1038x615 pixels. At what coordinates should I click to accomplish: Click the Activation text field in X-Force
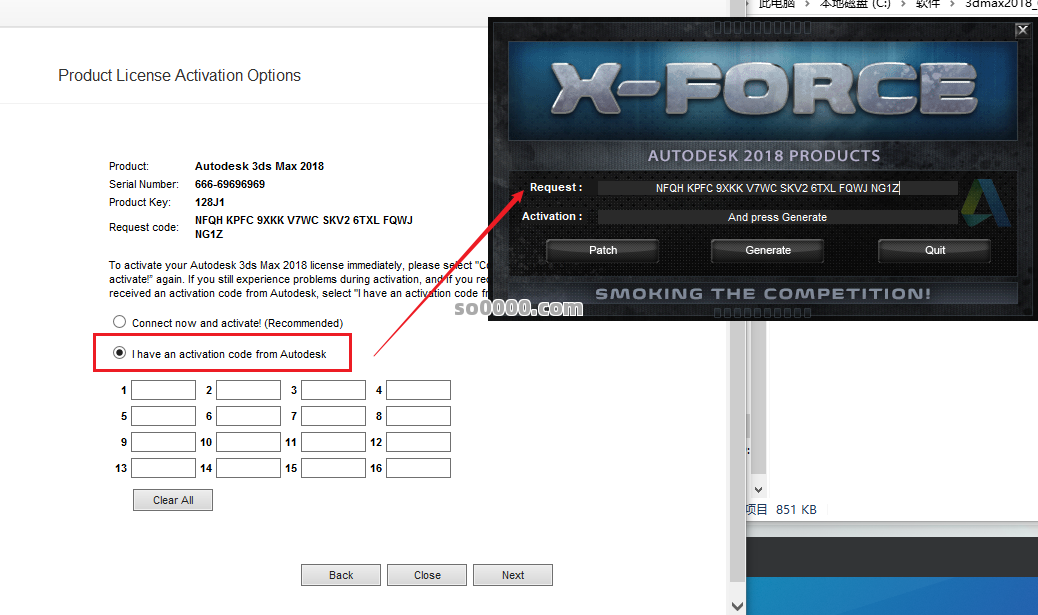[777, 217]
